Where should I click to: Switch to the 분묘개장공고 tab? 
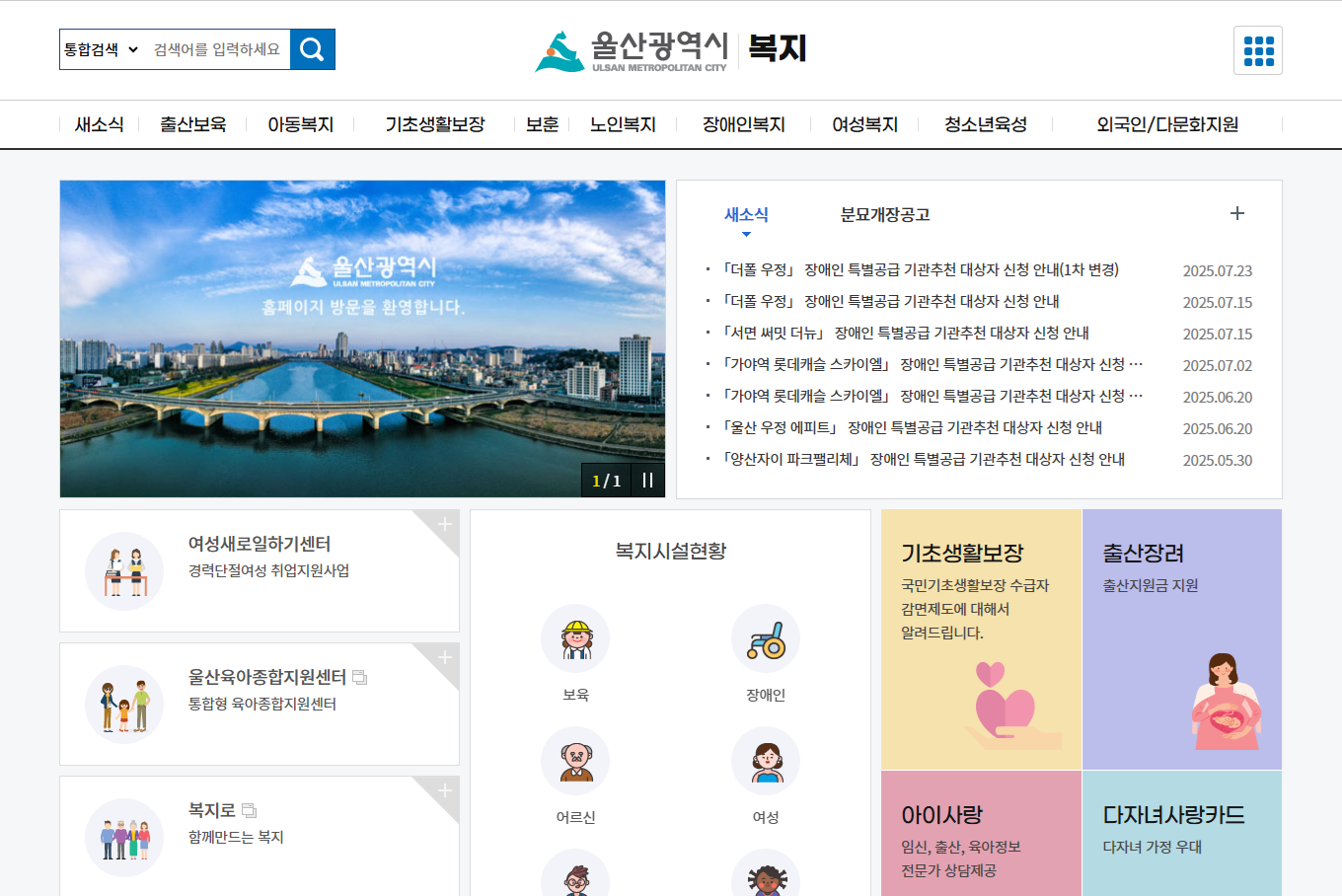(885, 214)
